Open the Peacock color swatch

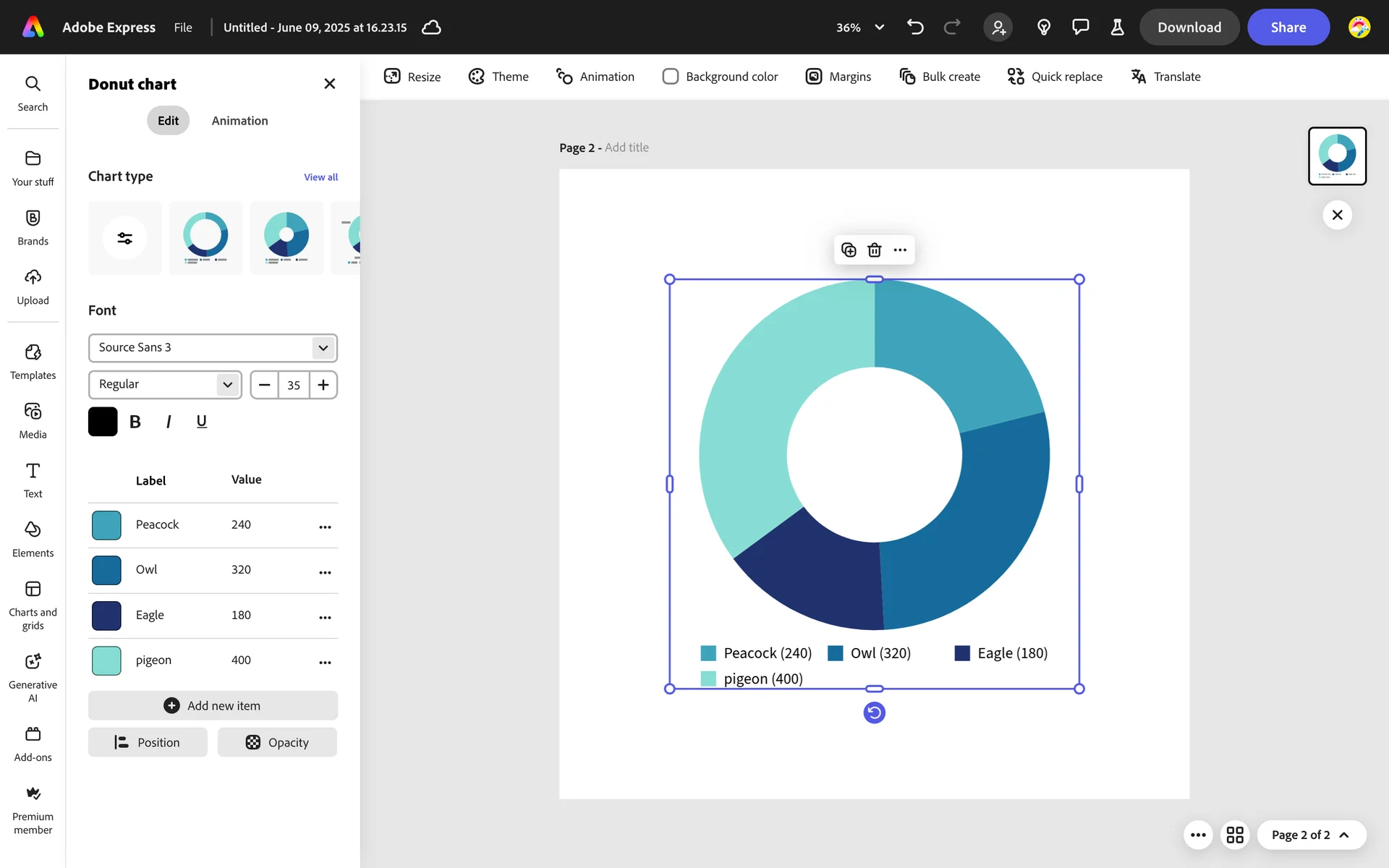pyautogui.click(x=106, y=525)
